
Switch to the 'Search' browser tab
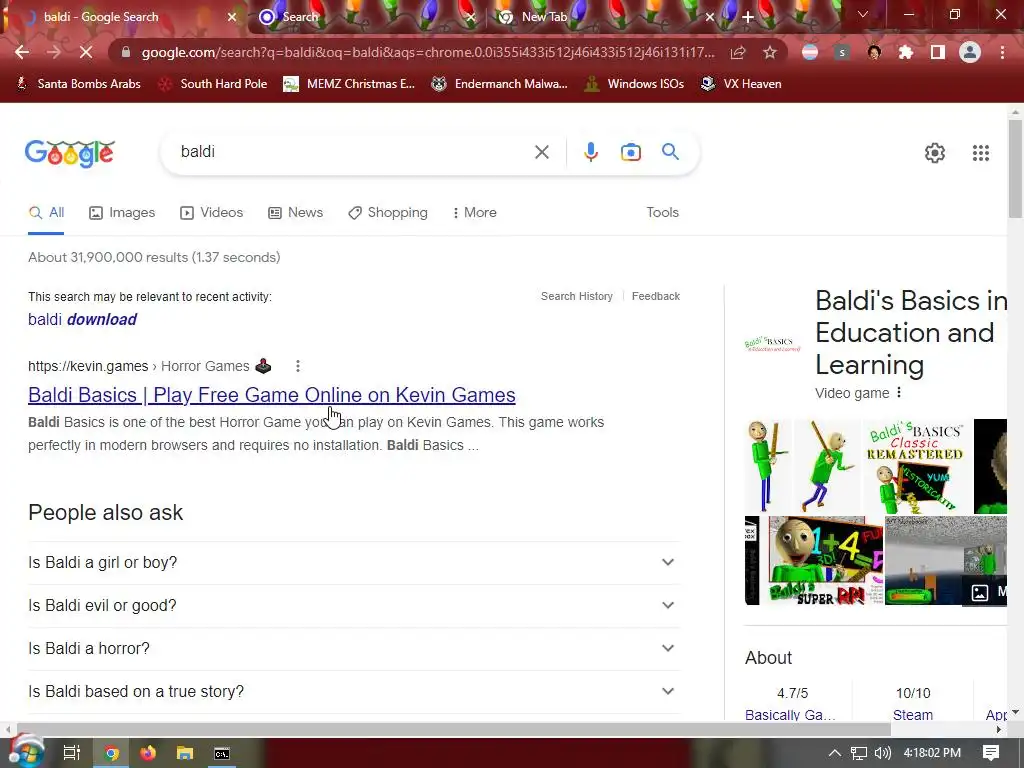(366, 17)
